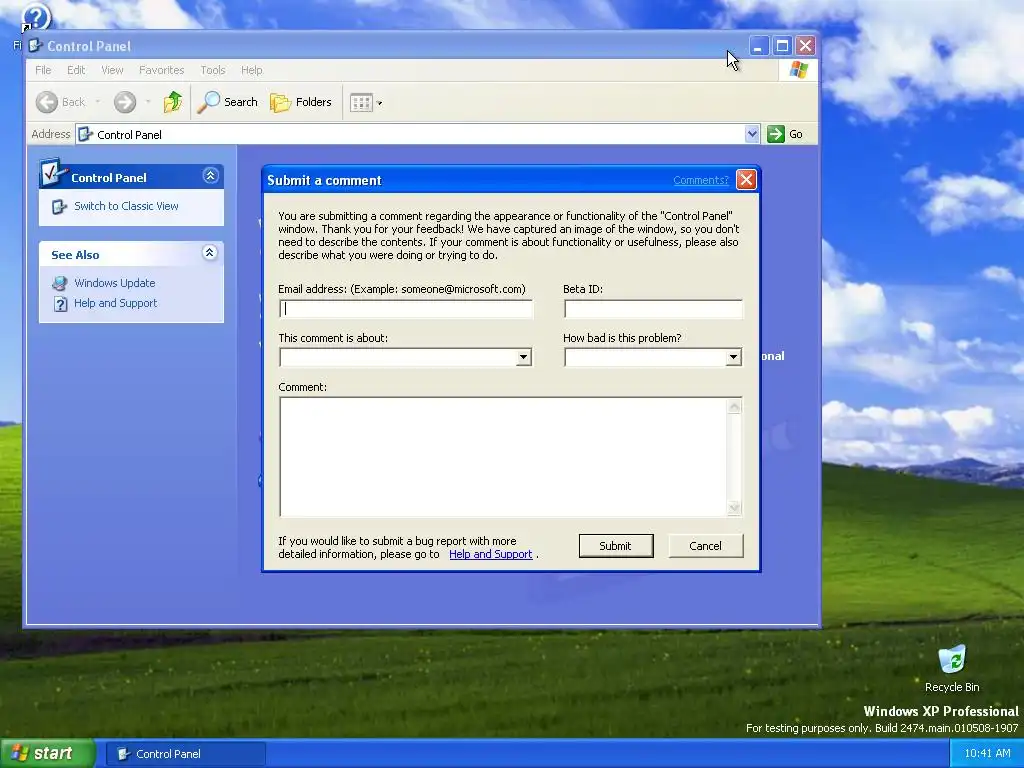Image resolution: width=1024 pixels, height=768 pixels.
Task: Open the 'This comment is about' dropdown
Action: [x=523, y=357]
